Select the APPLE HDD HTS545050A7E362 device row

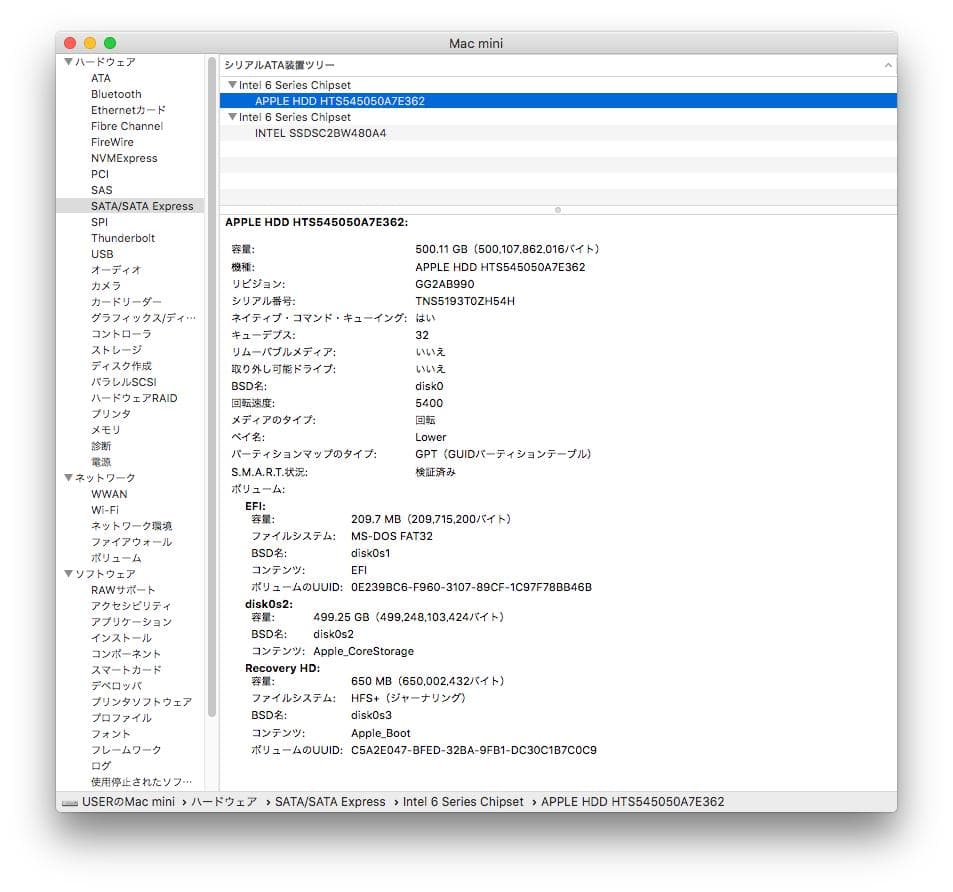click(x=558, y=101)
